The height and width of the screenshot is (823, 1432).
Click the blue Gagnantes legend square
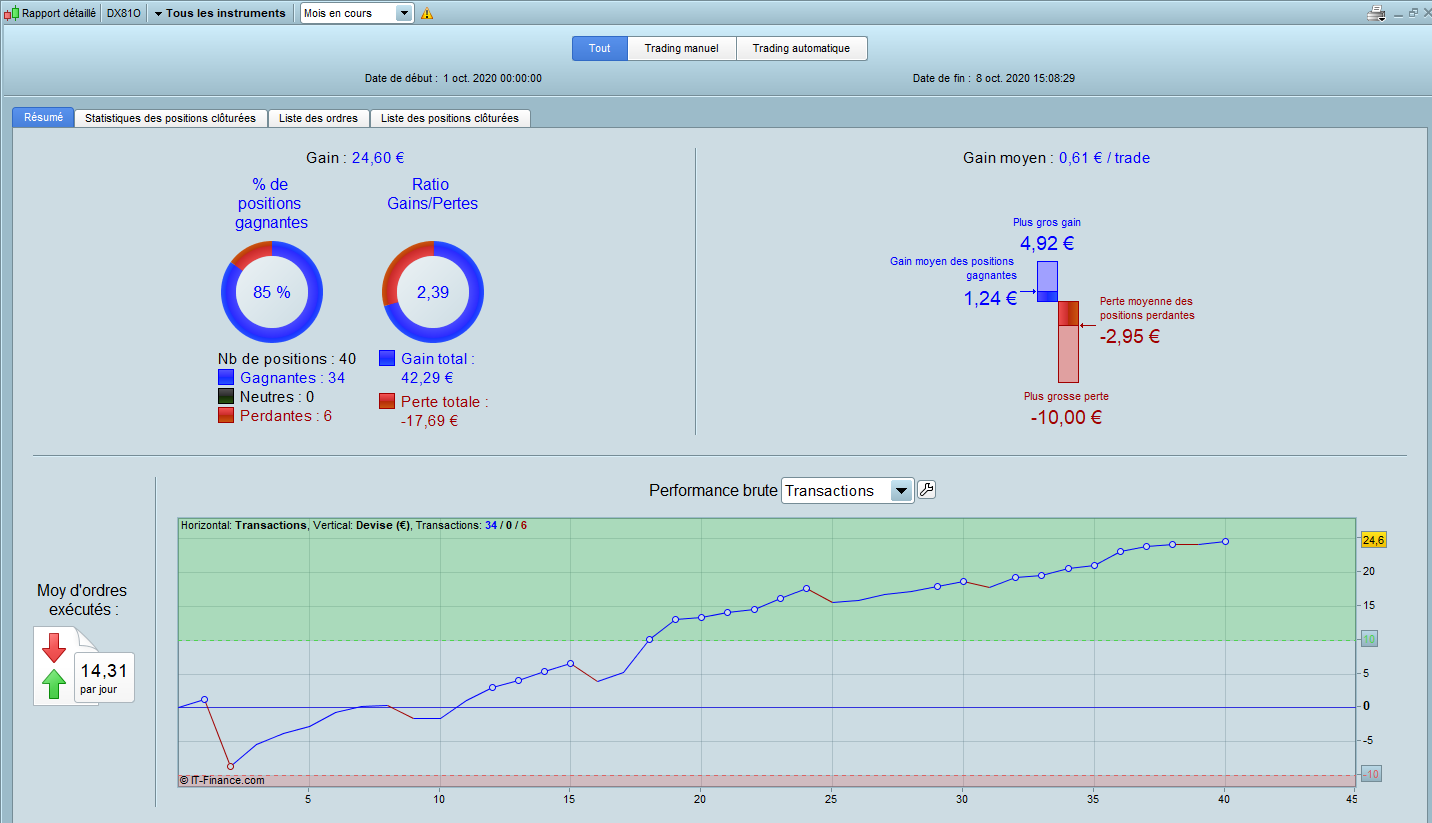tap(226, 378)
